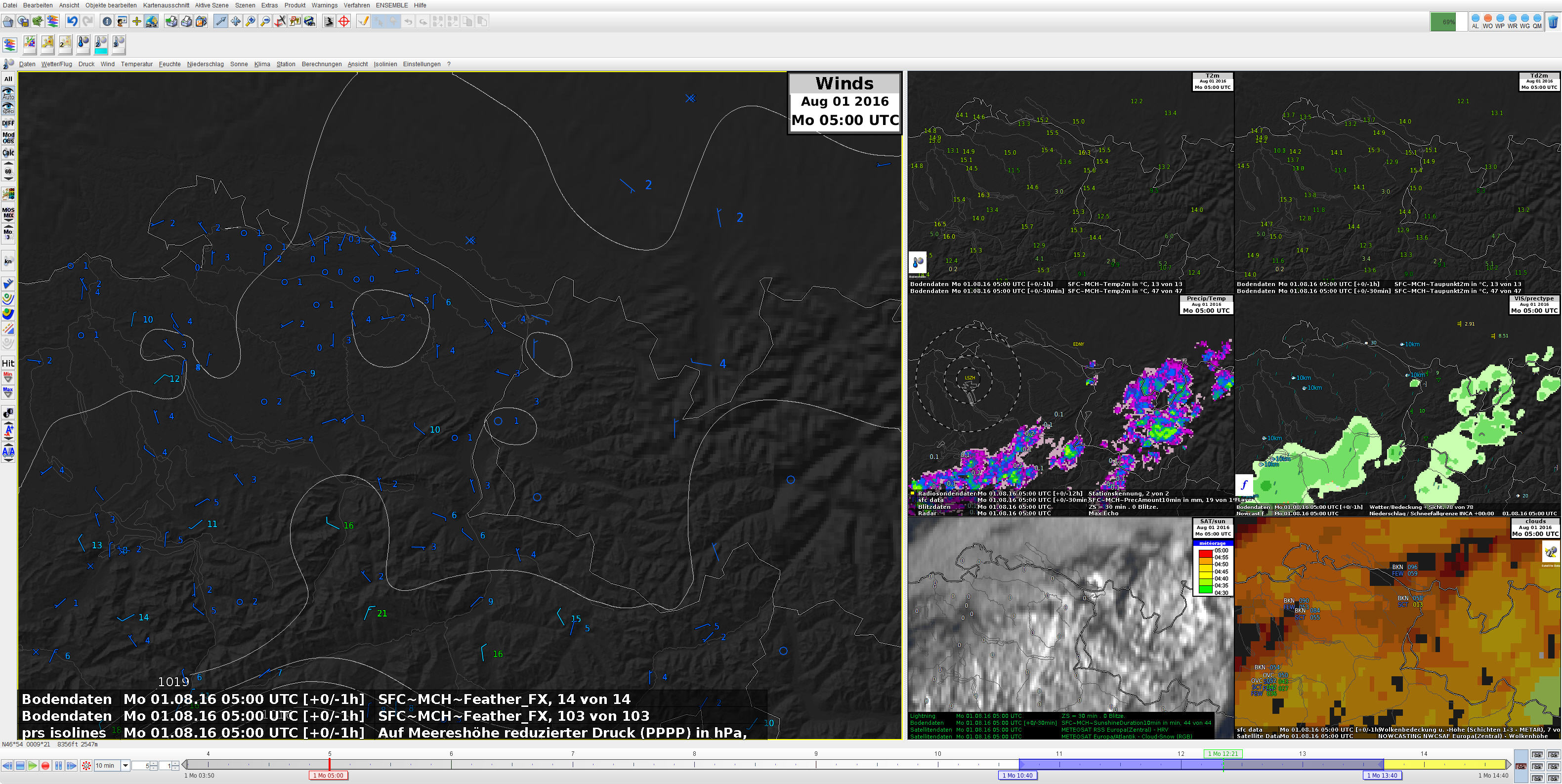Expand the Temperatur dropdown menu
1562x784 pixels.
(136, 64)
